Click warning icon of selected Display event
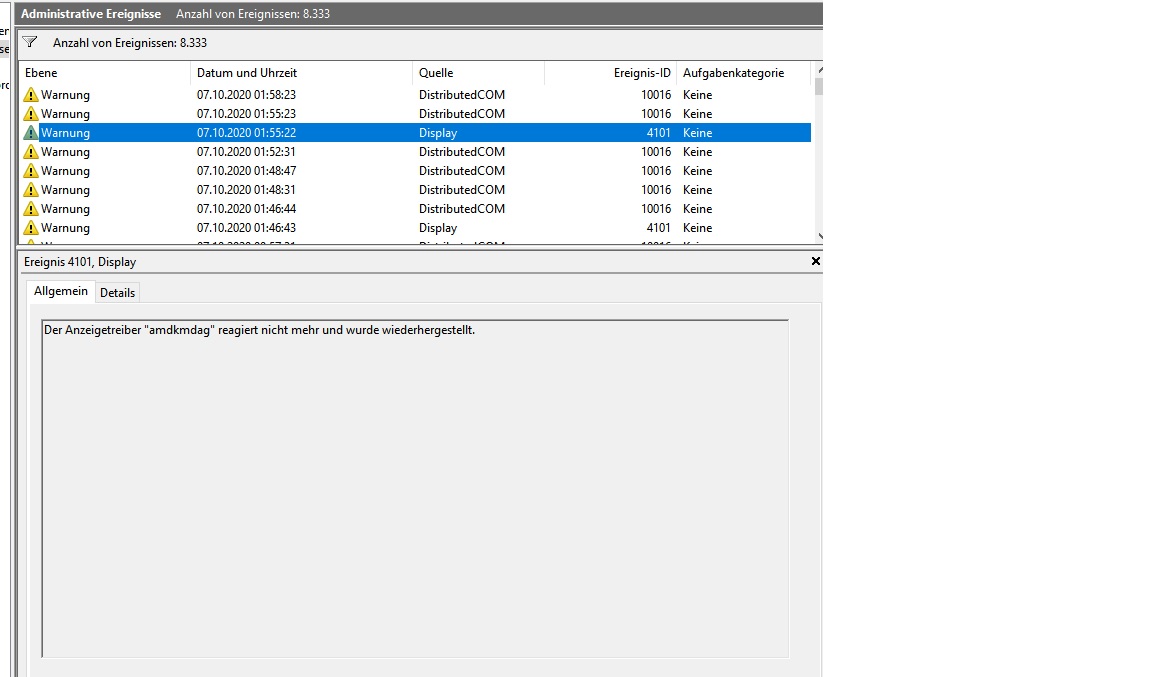1152x677 pixels. click(31, 133)
